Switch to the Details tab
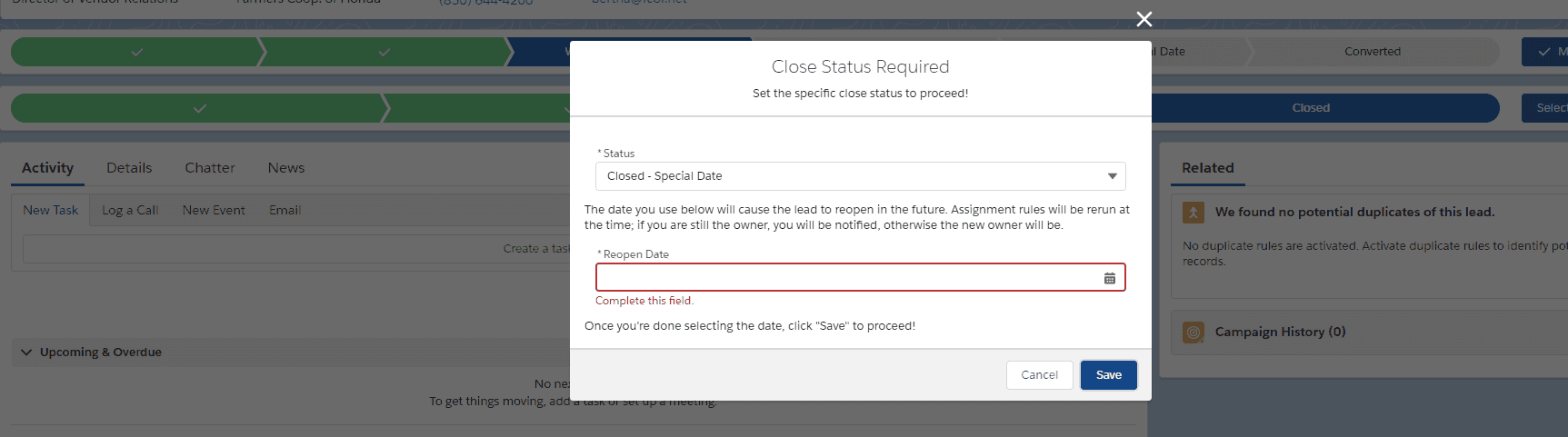 (x=129, y=168)
